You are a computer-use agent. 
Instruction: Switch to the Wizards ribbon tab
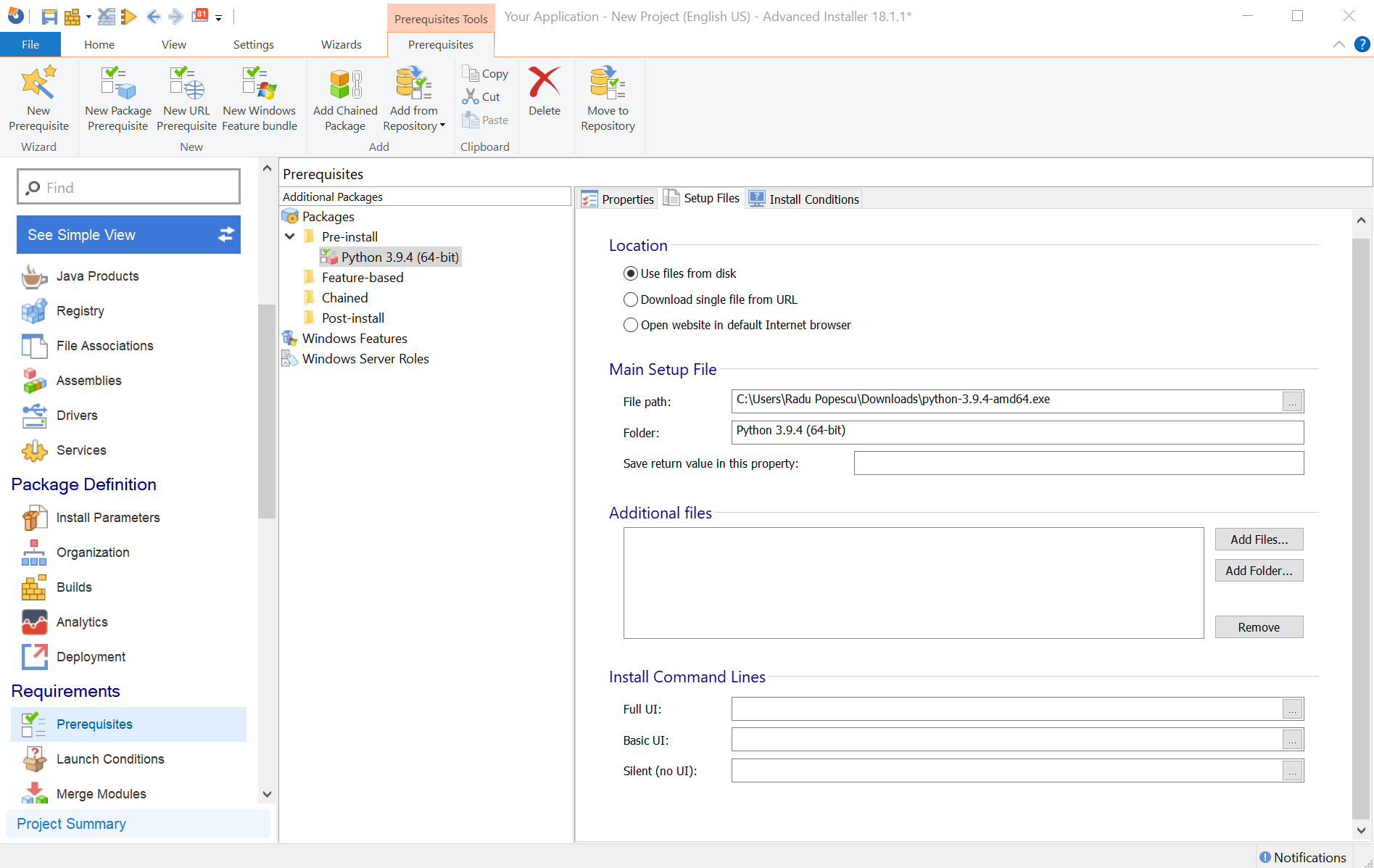coord(342,44)
